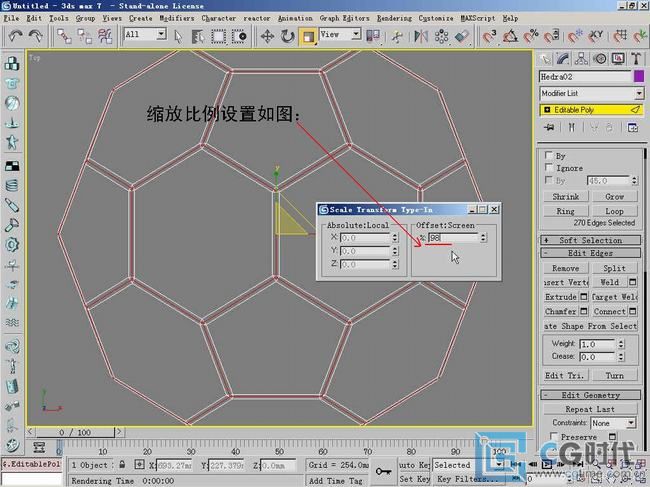Click the Redo arrow icon
Viewport: 650px width, 487px height.
[36, 36]
